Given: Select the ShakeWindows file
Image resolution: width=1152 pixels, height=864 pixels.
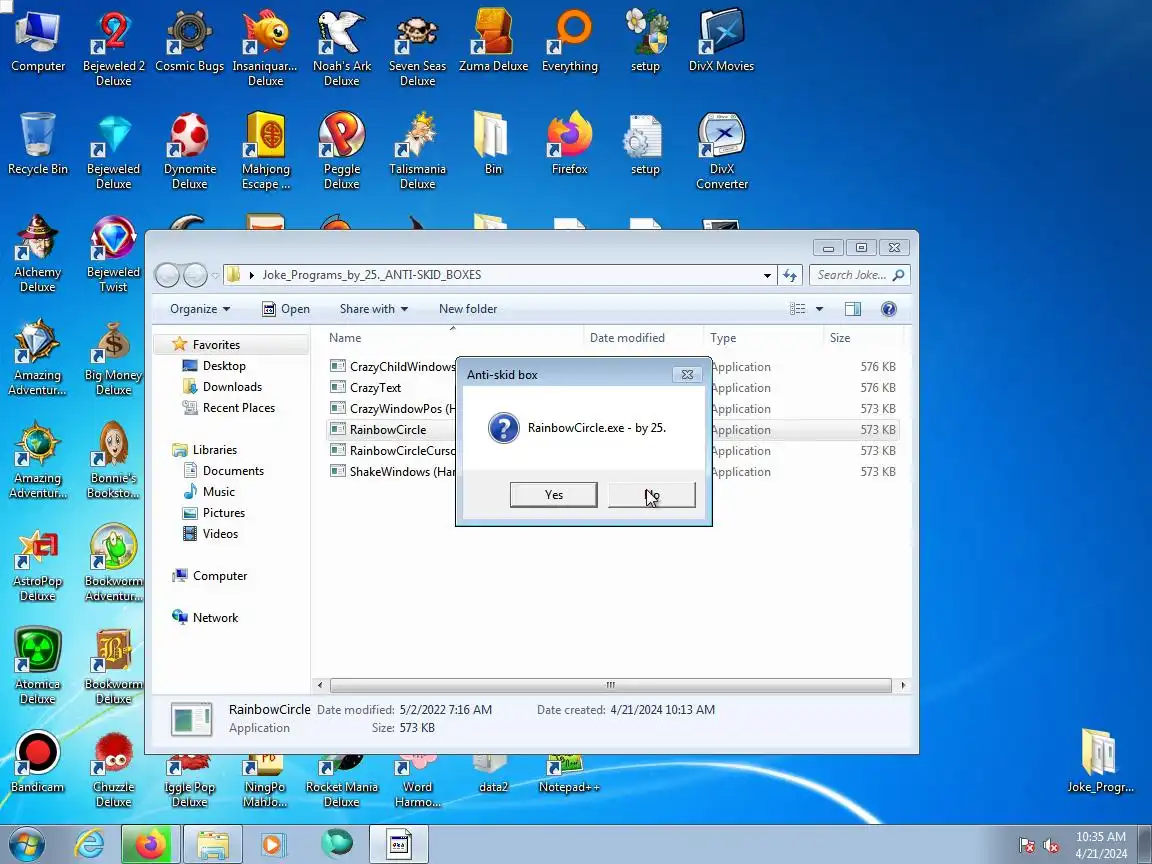Looking at the screenshot, I should click(x=392, y=472).
